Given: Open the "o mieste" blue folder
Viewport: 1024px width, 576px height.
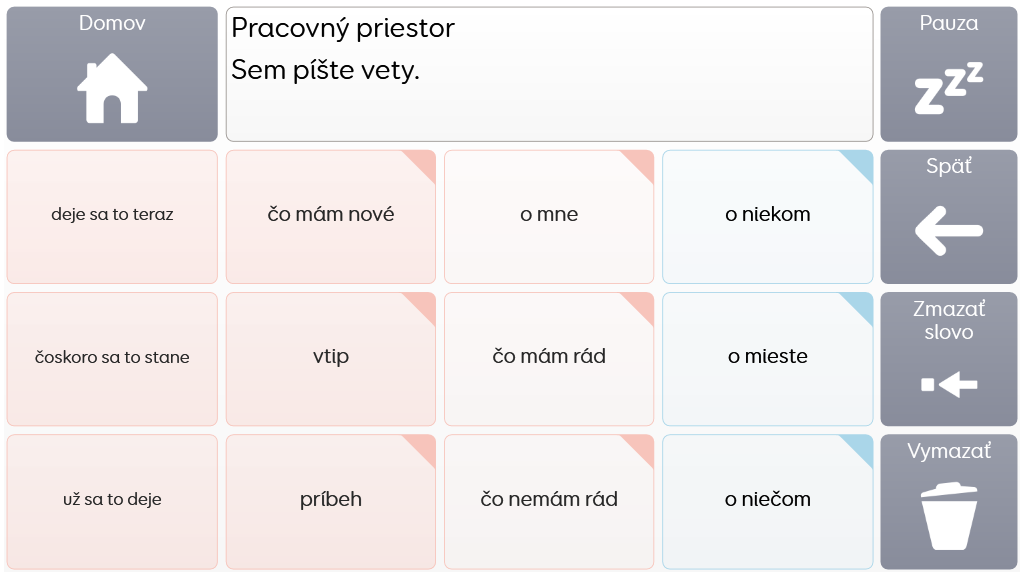Looking at the screenshot, I should [x=768, y=358].
